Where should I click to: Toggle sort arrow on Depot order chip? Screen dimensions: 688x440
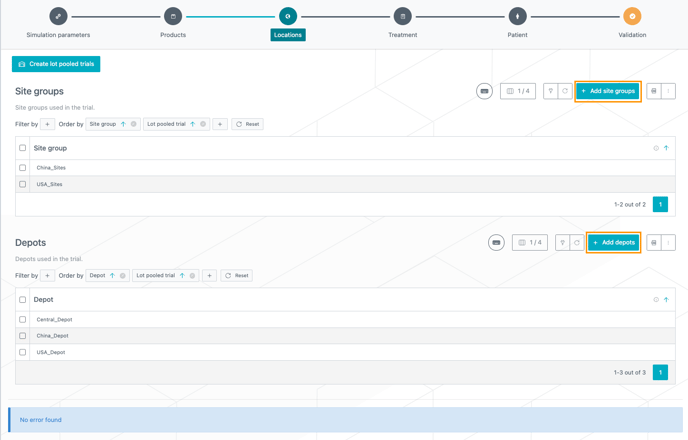pos(112,276)
